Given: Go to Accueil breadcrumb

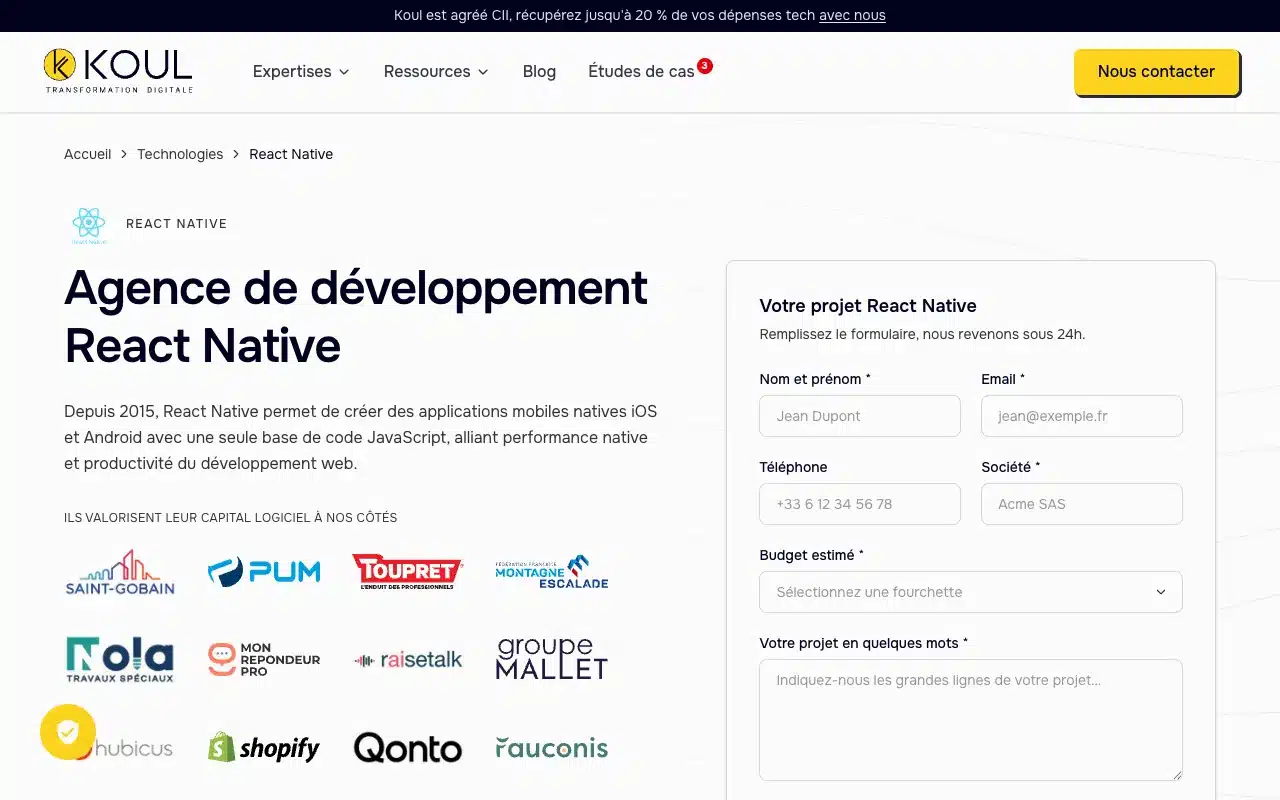Looking at the screenshot, I should [88, 154].
